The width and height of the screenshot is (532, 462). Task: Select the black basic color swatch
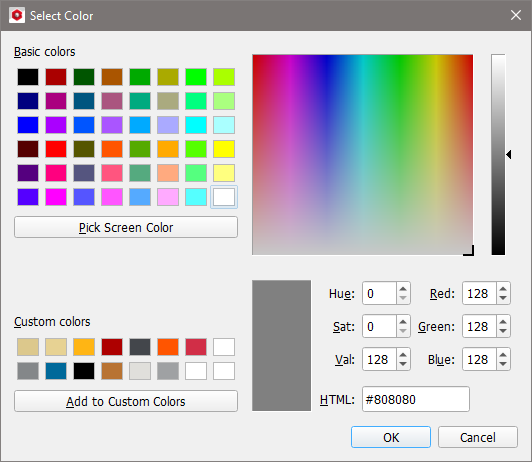(x=28, y=77)
